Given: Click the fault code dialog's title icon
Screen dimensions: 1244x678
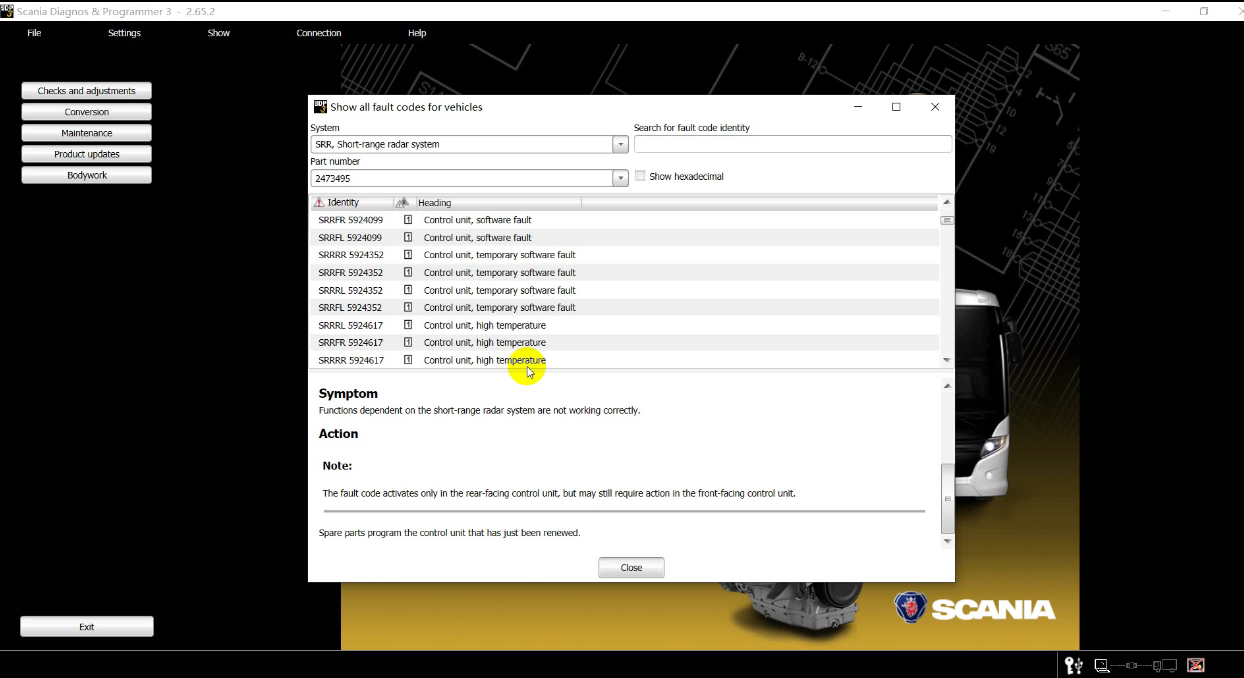Looking at the screenshot, I should (320, 106).
